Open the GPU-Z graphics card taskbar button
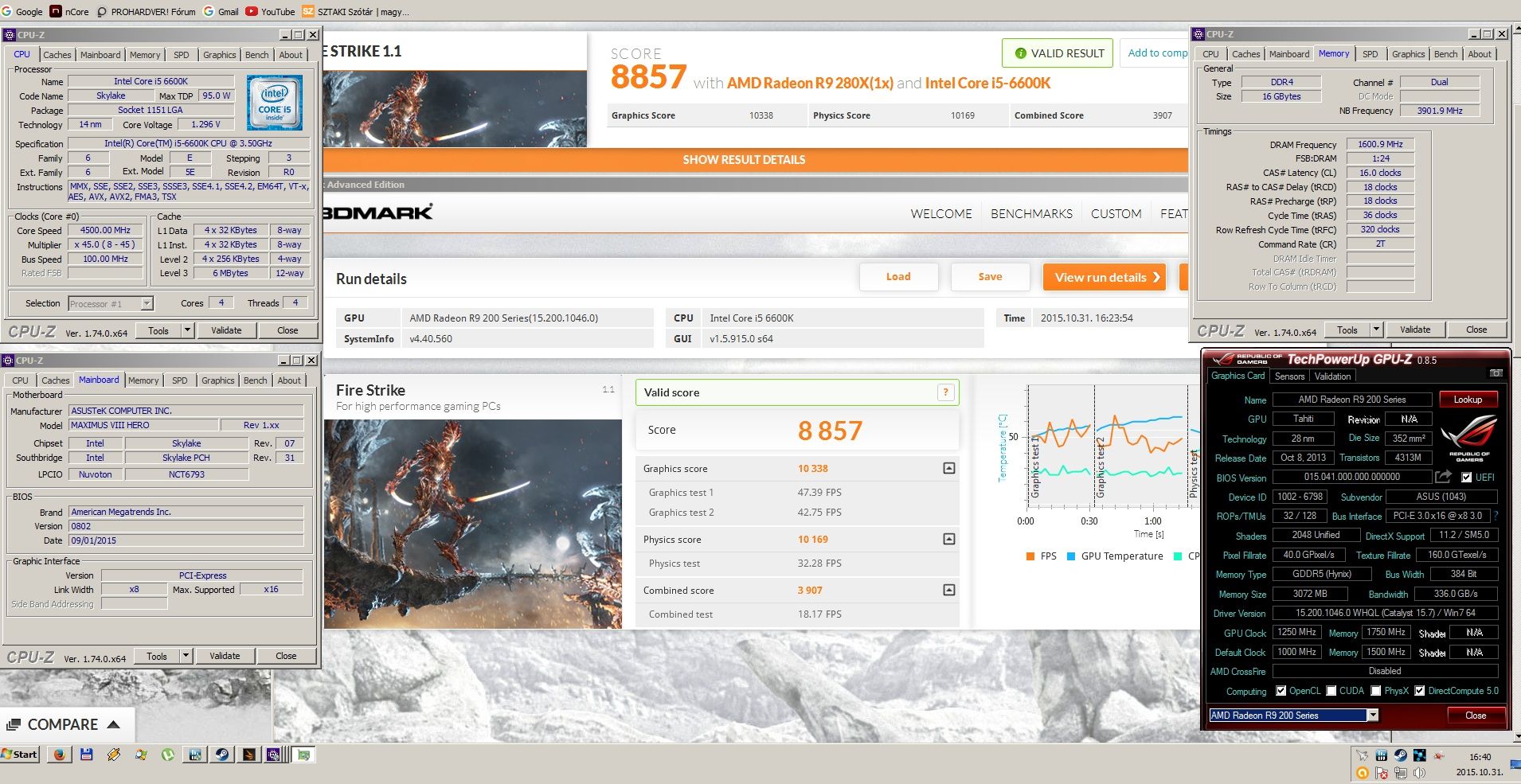 pyautogui.click(x=303, y=754)
